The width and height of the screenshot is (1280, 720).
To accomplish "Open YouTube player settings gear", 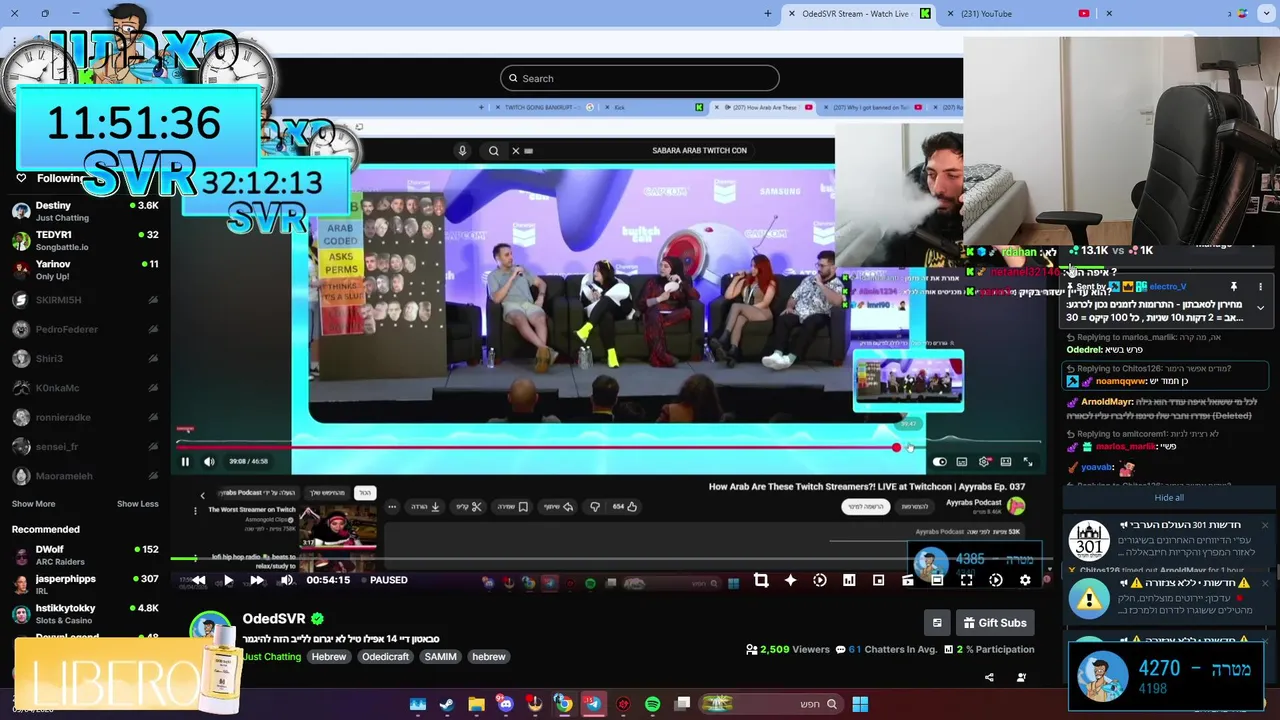I will coord(984,461).
